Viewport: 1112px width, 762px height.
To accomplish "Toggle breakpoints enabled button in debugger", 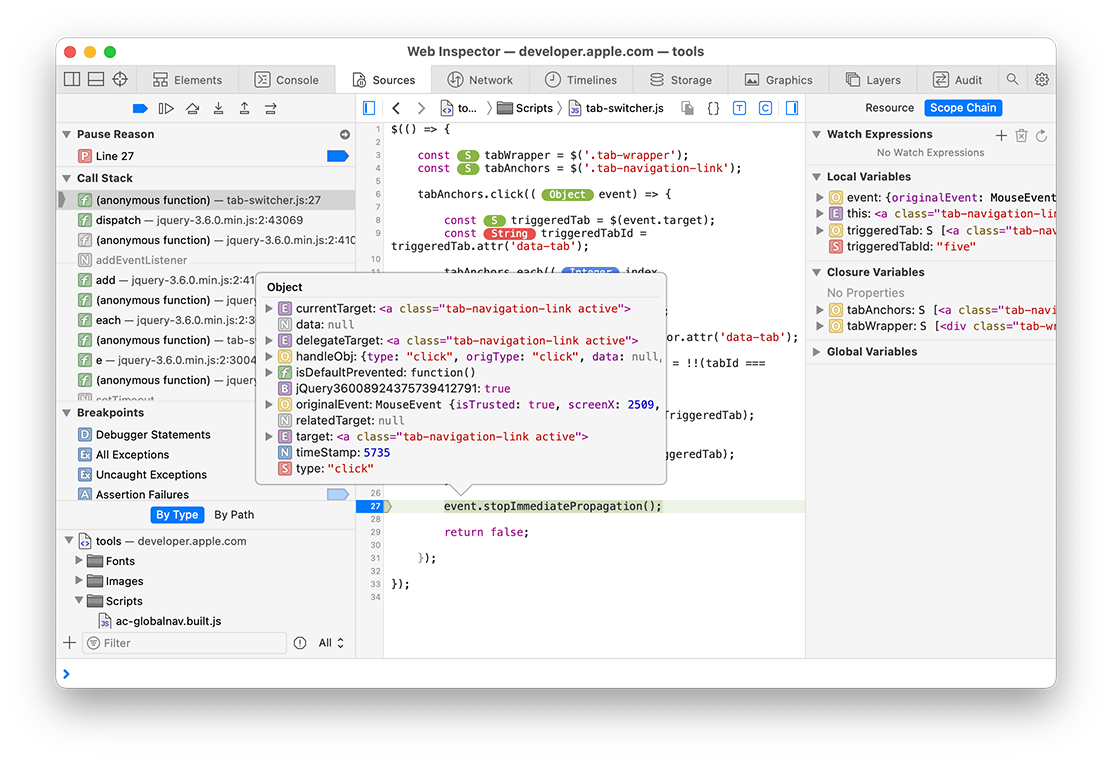I will click(x=140, y=109).
